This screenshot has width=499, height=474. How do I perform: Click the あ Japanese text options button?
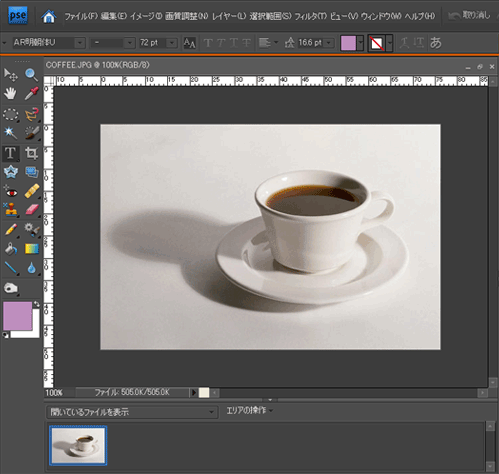[435, 43]
